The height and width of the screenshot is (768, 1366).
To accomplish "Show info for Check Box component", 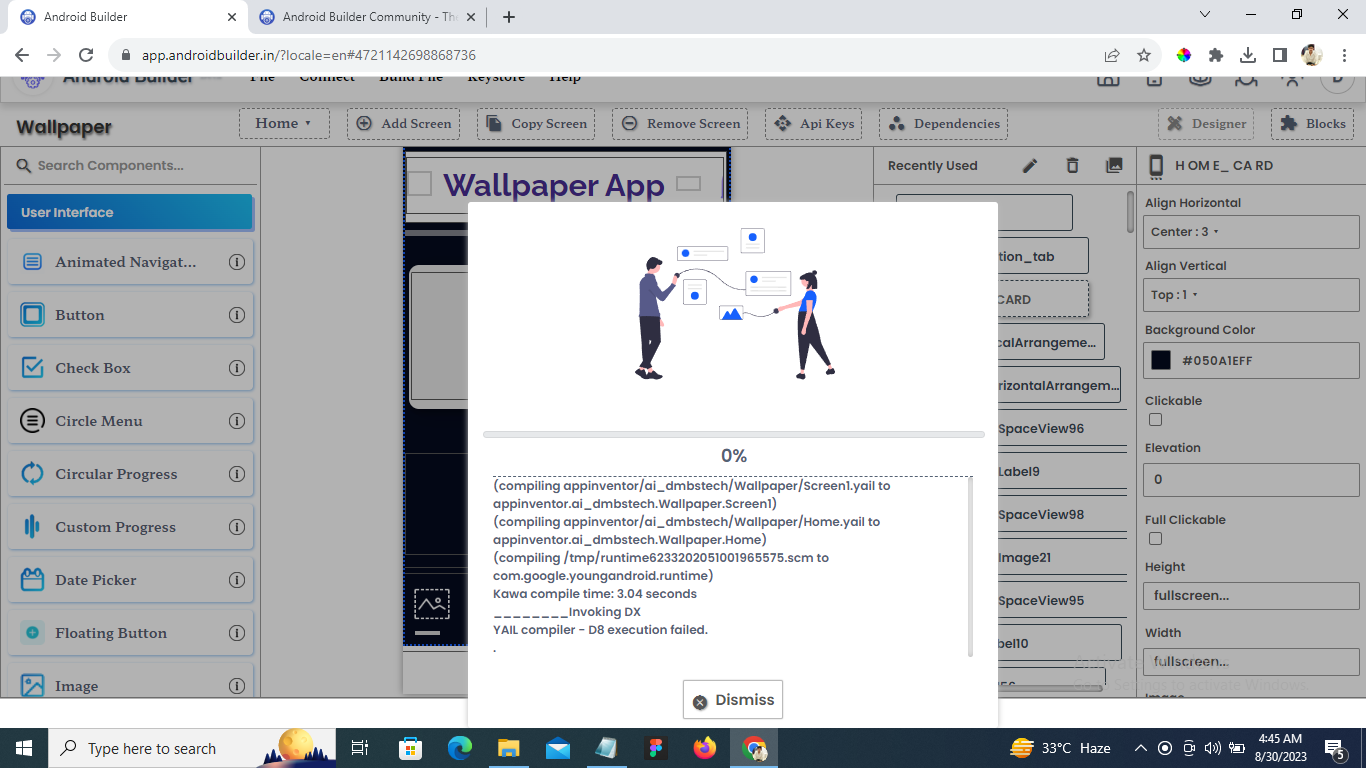I will (237, 368).
